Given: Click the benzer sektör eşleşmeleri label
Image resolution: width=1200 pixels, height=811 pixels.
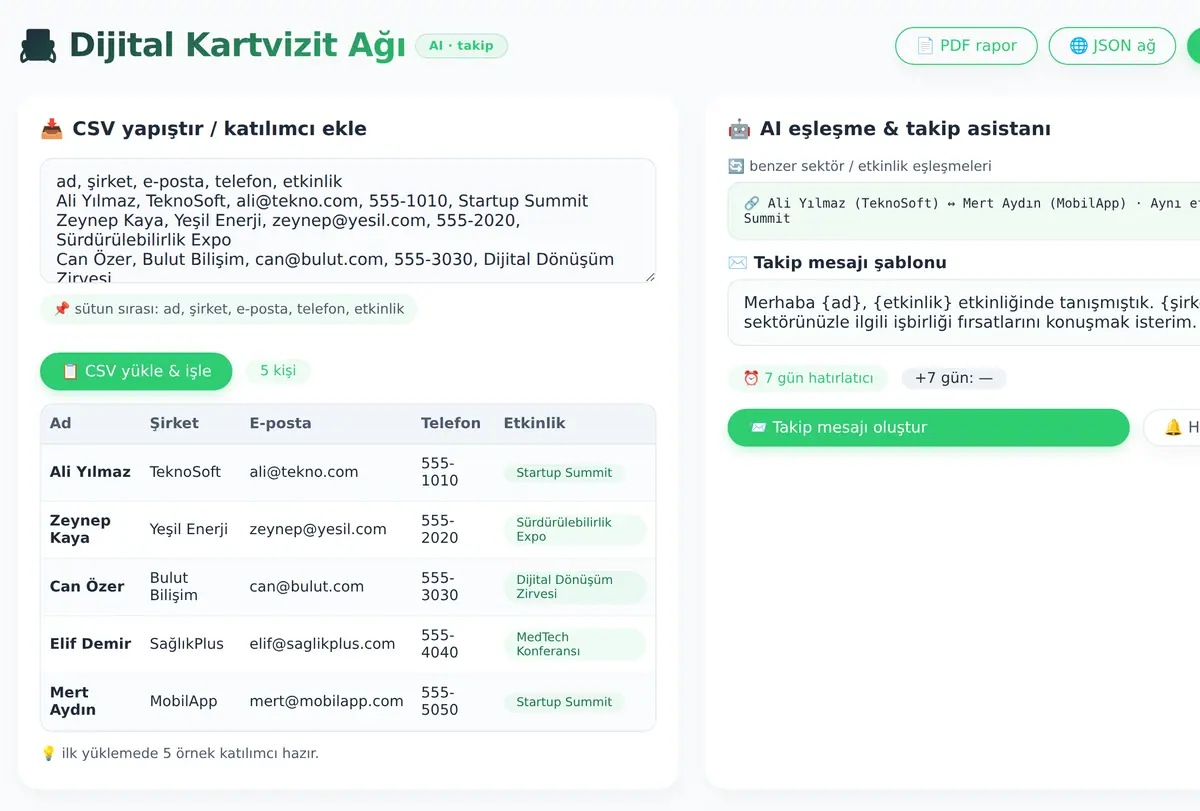Looking at the screenshot, I should pos(860,166).
